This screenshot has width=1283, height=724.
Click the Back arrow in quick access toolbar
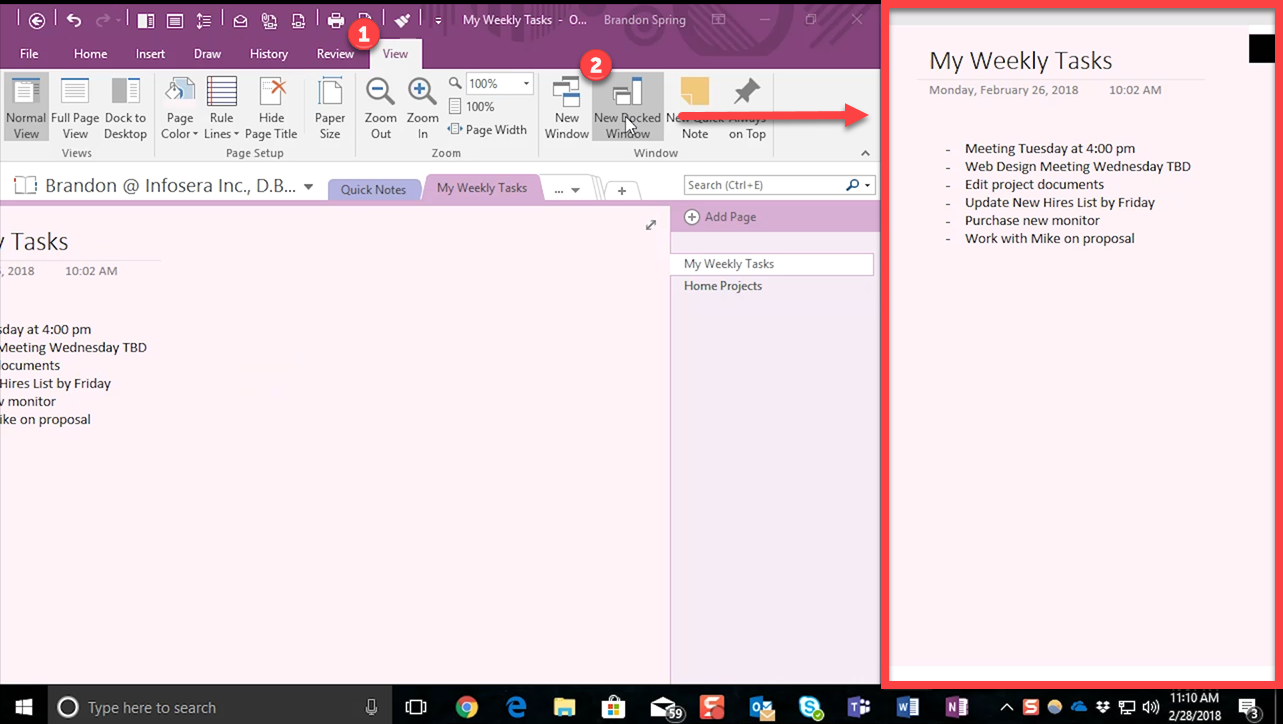coord(37,20)
